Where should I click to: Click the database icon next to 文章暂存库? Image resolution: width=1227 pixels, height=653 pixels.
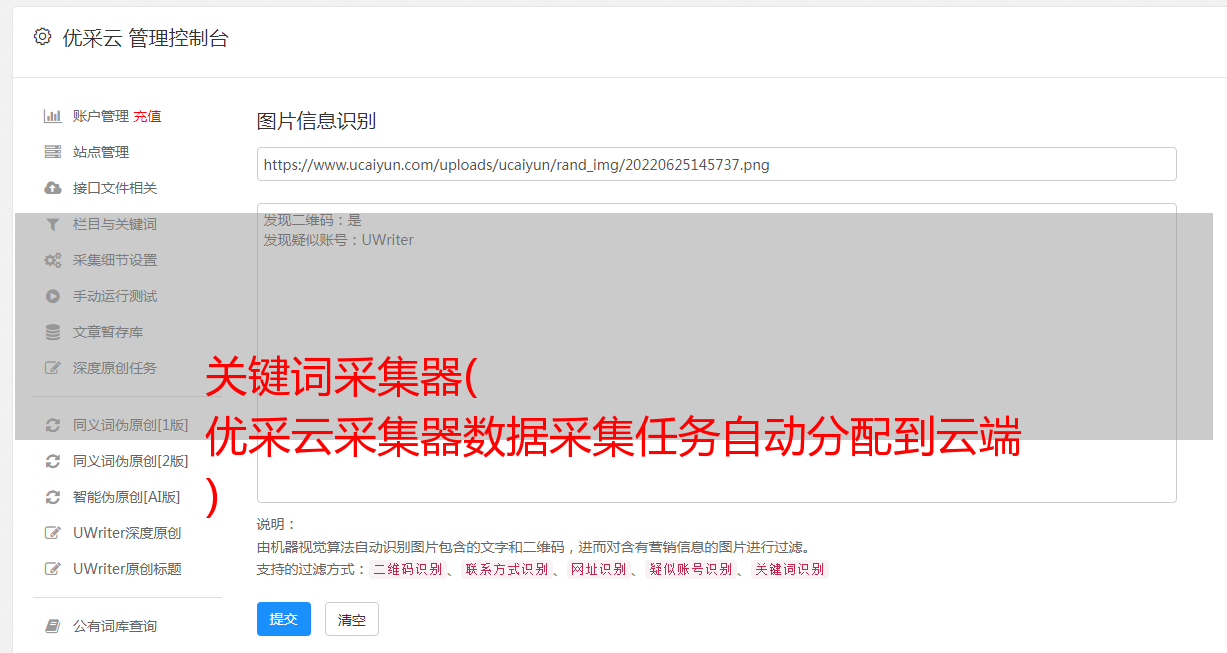coord(53,332)
